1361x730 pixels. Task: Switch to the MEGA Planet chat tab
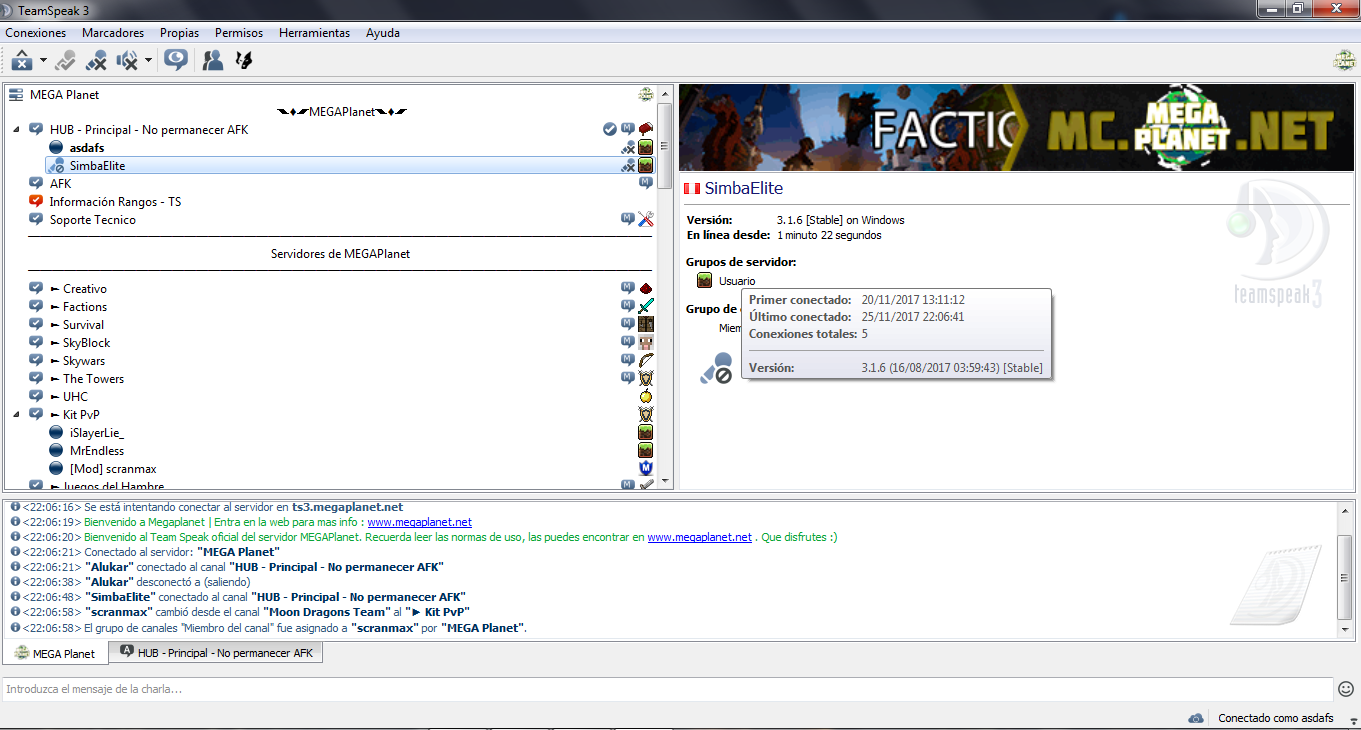pos(55,654)
